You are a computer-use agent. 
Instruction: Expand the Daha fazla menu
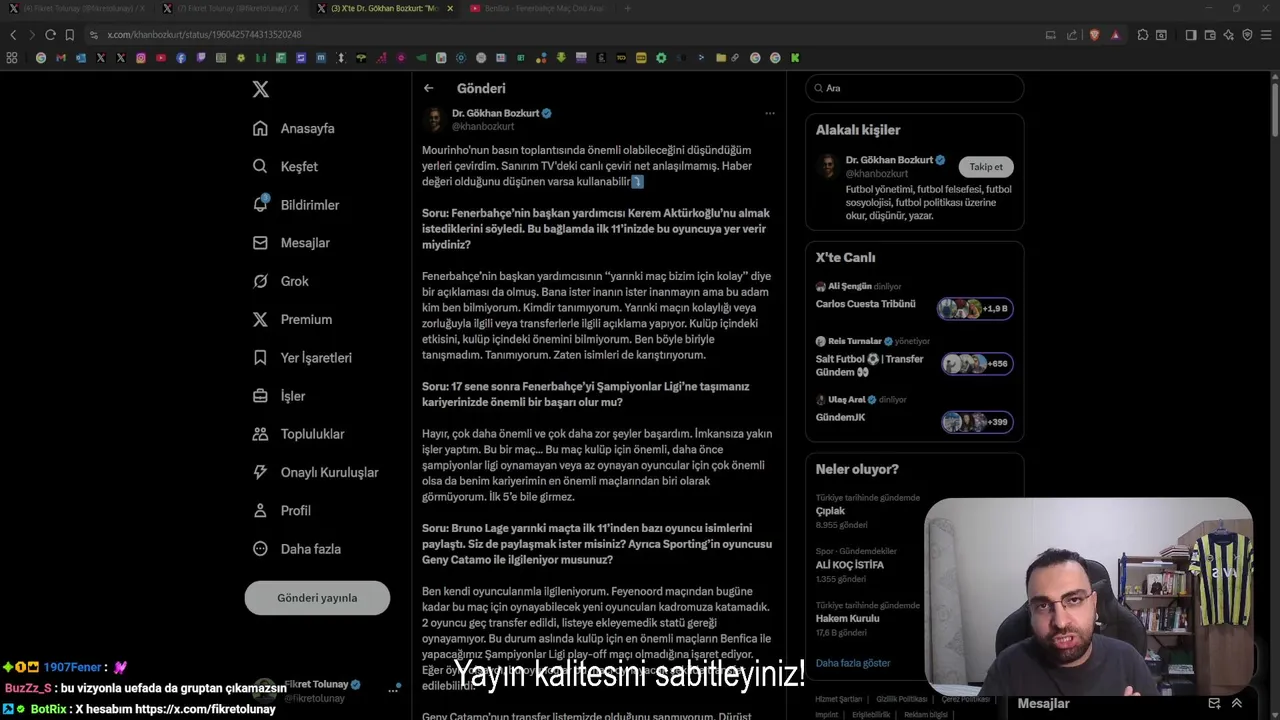click(297, 548)
